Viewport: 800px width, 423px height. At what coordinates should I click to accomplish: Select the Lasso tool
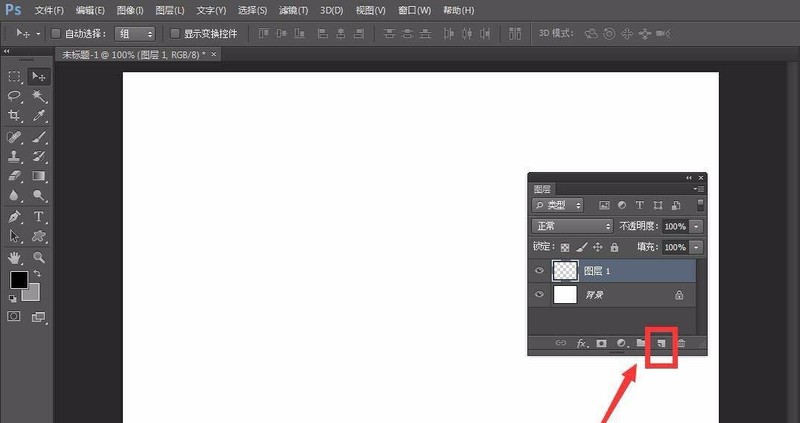click(15, 96)
